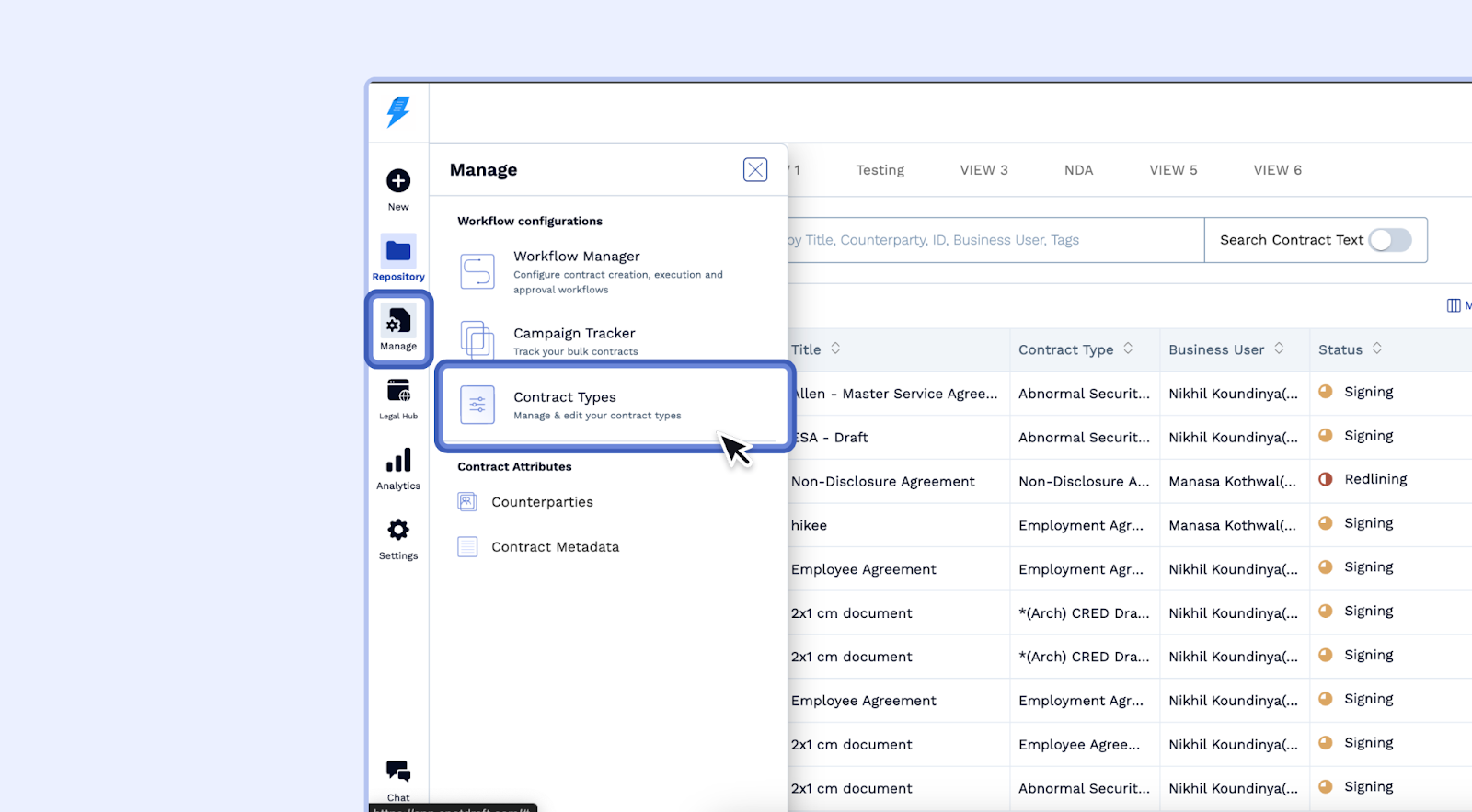This screenshot has width=1472, height=812.
Task: Open the column manager icon
Action: pyautogui.click(x=1454, y=305)
